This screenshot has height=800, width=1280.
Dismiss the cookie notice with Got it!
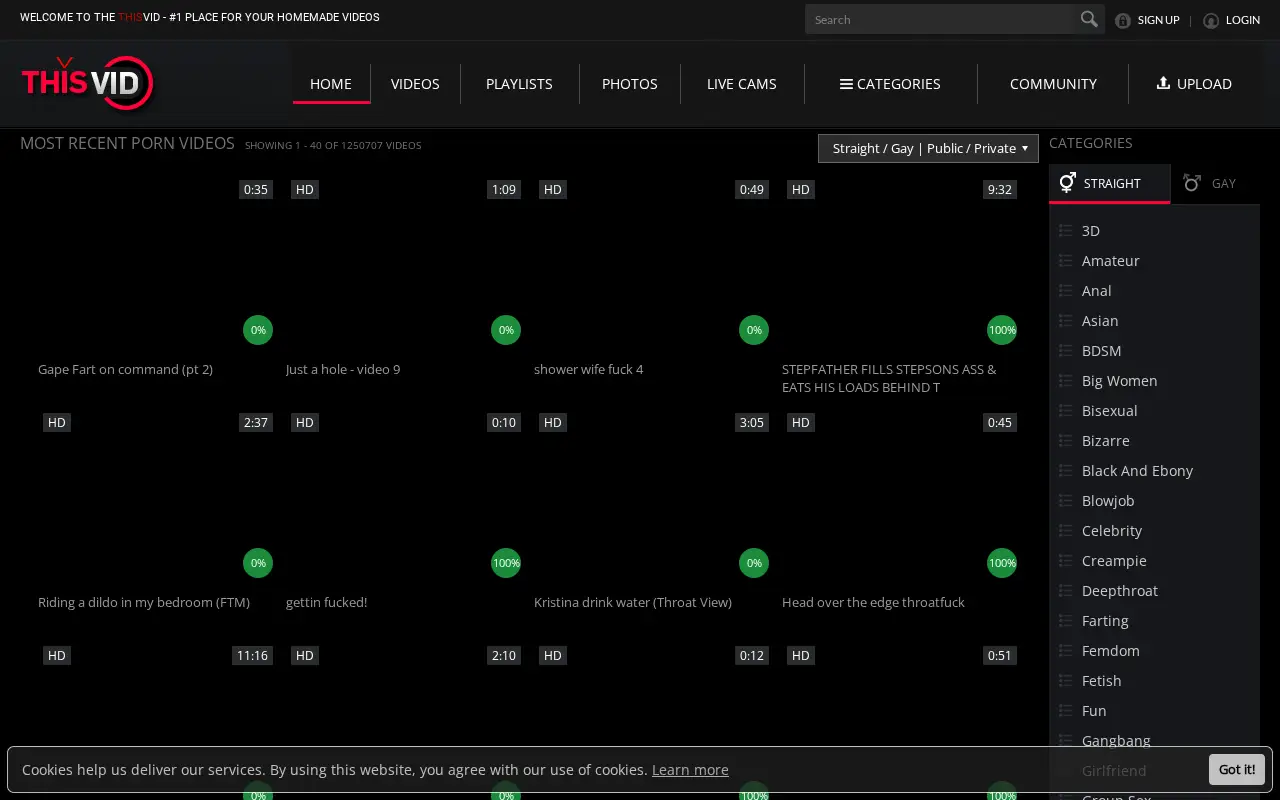click(1237, 769)
